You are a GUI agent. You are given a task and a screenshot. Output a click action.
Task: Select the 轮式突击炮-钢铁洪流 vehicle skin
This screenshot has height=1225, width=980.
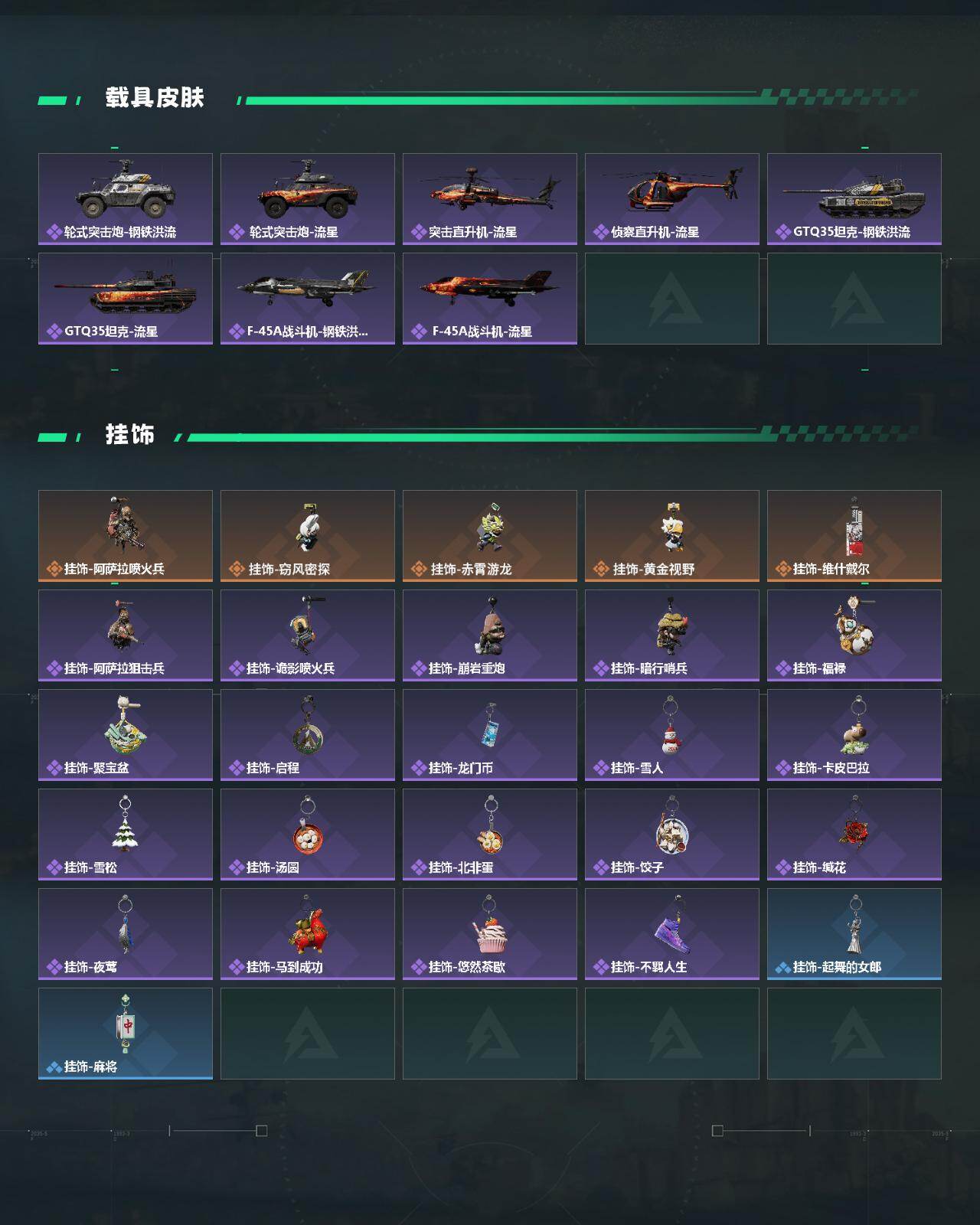[x=126, y=199]
